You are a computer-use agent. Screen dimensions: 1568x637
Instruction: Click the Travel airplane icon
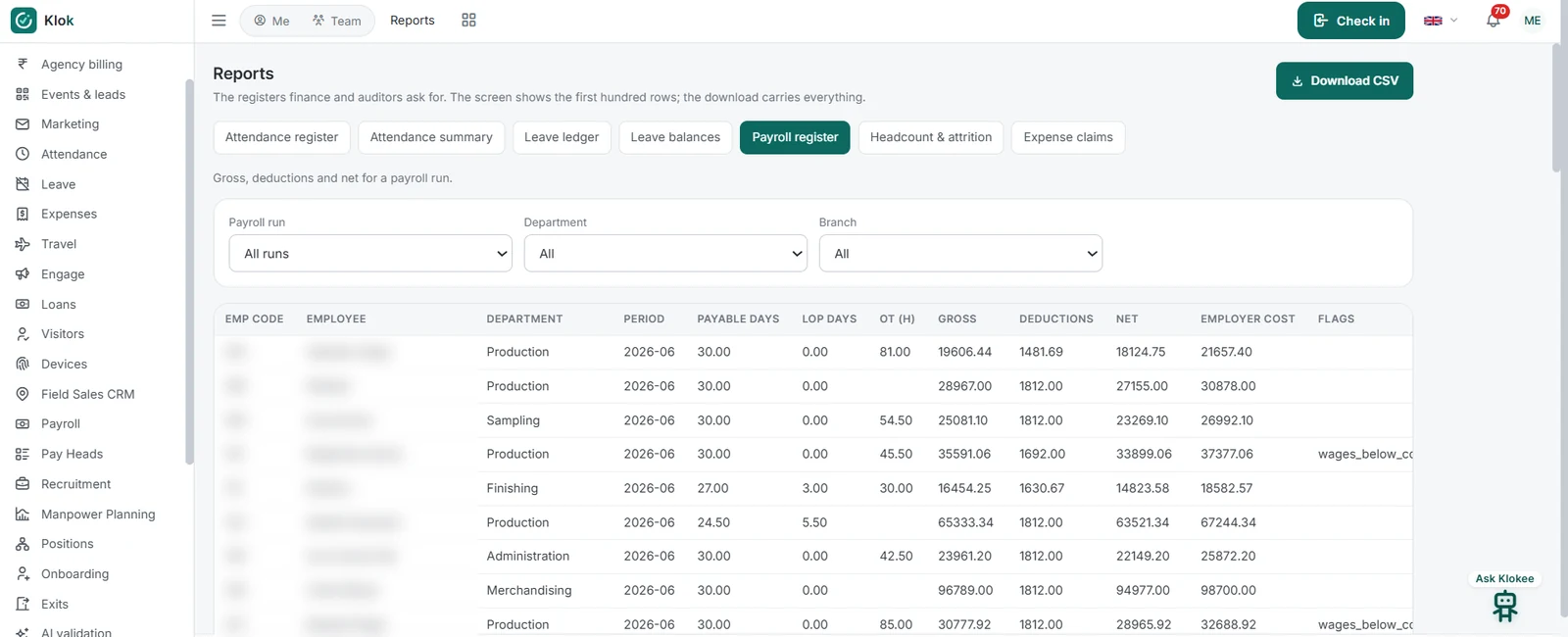[x=23, y=244]
